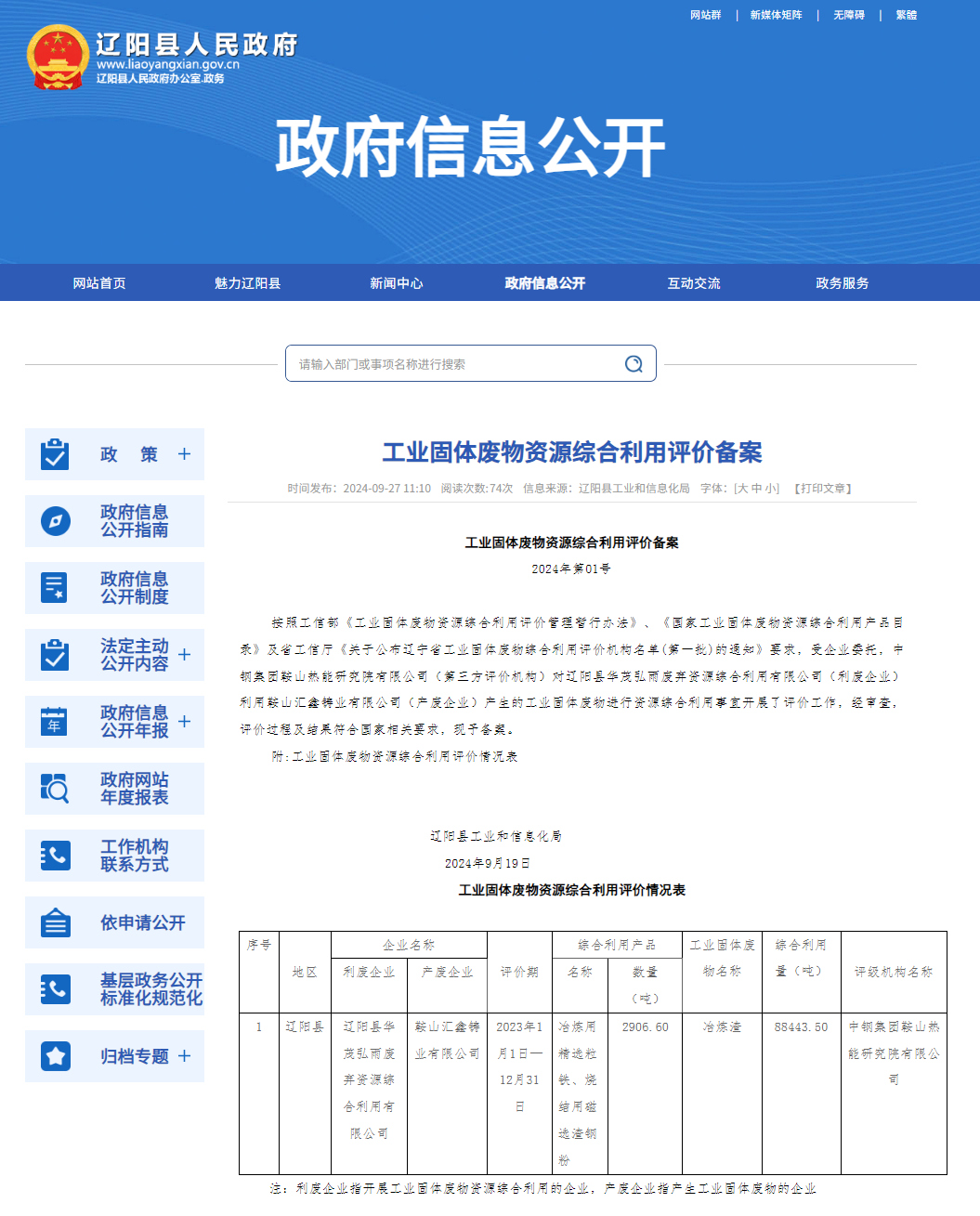The width and height of the screenshot is (980, 1216).
Task: Click the 政府信息公开年报 calendar icon
Action: (x=55, y=721)
